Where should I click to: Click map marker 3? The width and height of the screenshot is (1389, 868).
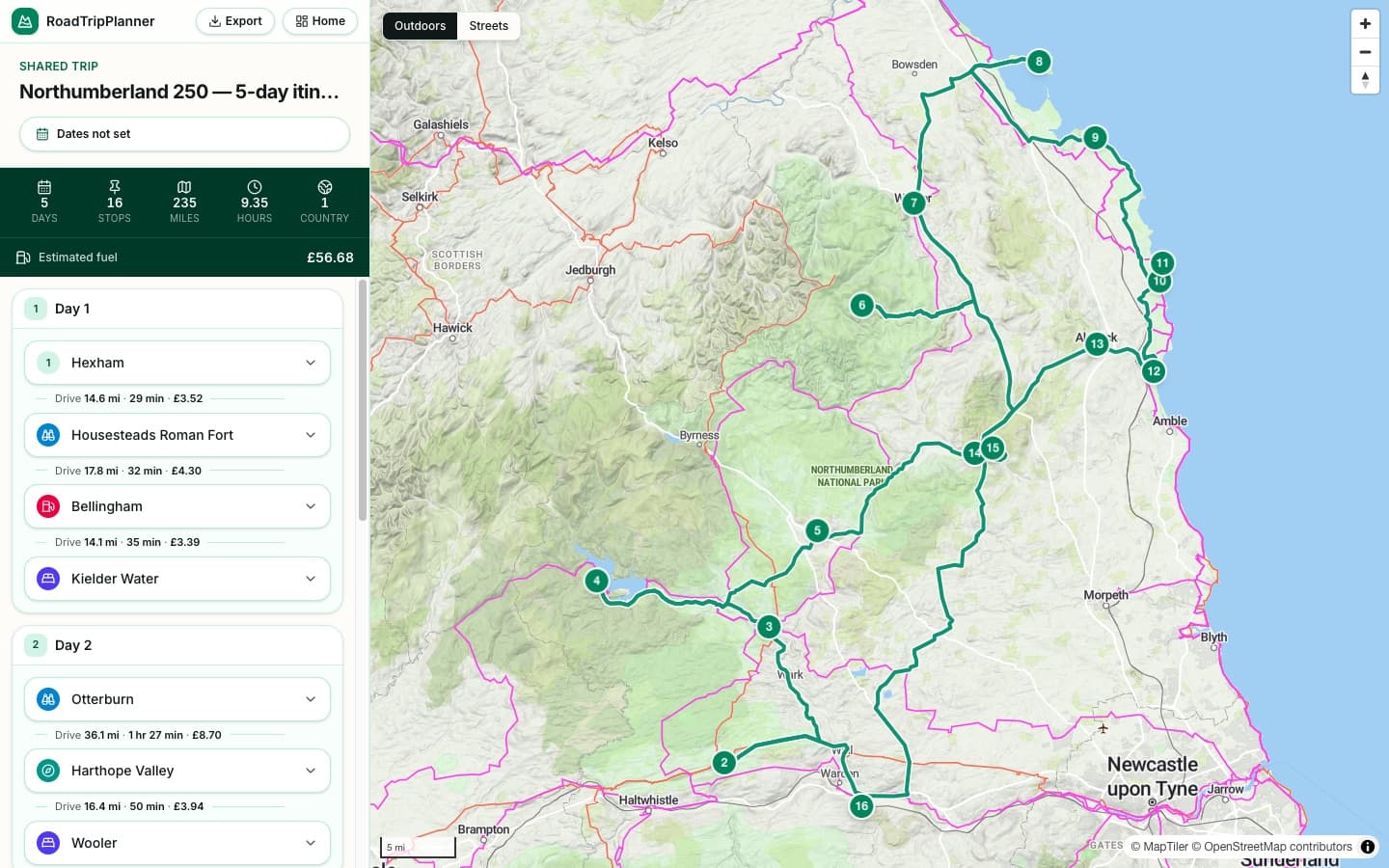pos(769,627)
